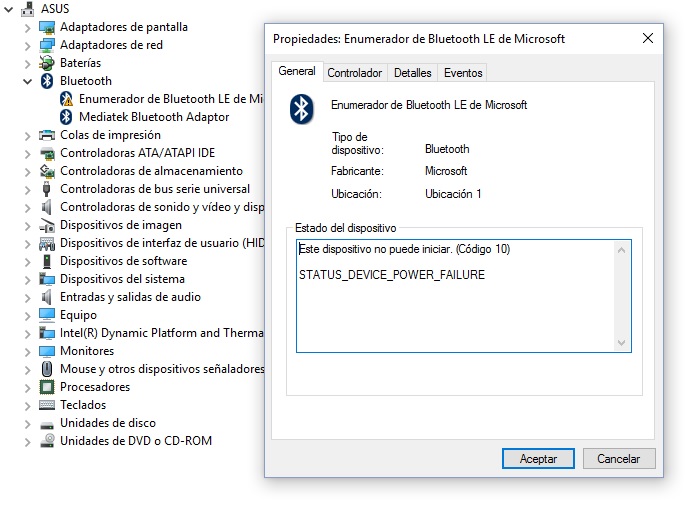
Task: Click the Mediatek Bluetooth Adaptor icon
Action: click(66, 117)
